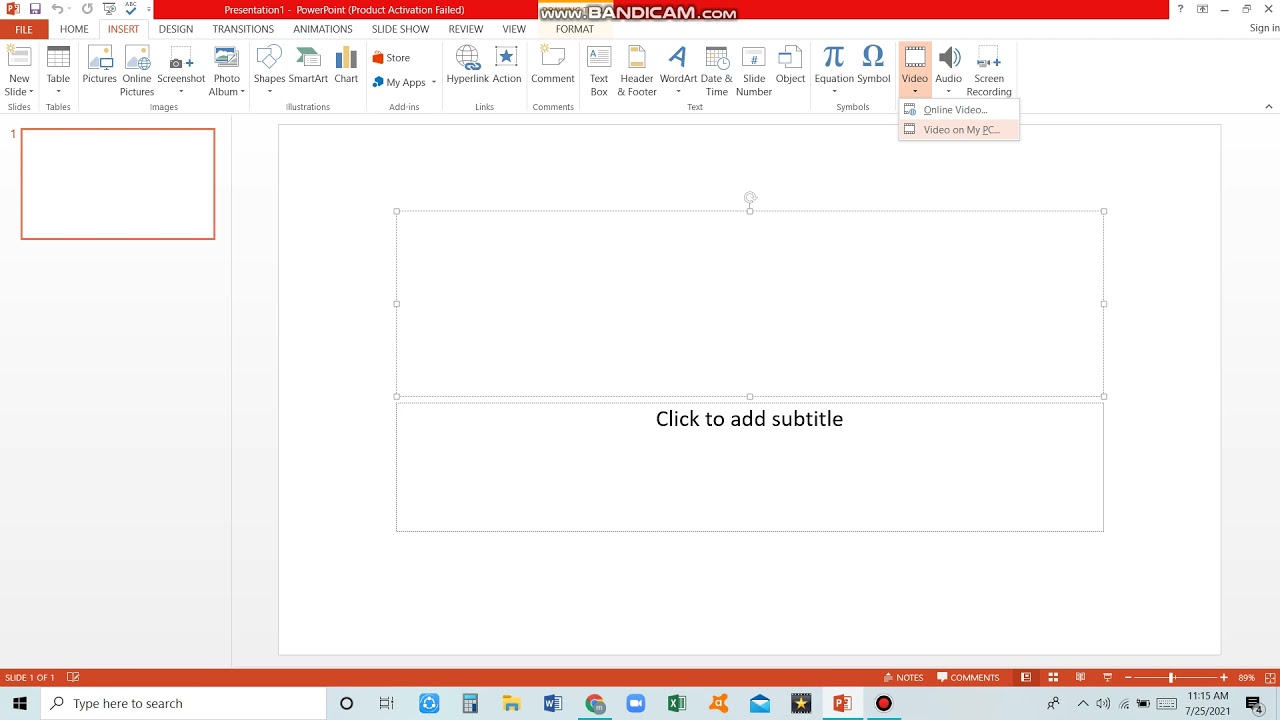This screenshot has height=720, width=1280.
Task: Start Screen Recording
Action: pos(989,70)
